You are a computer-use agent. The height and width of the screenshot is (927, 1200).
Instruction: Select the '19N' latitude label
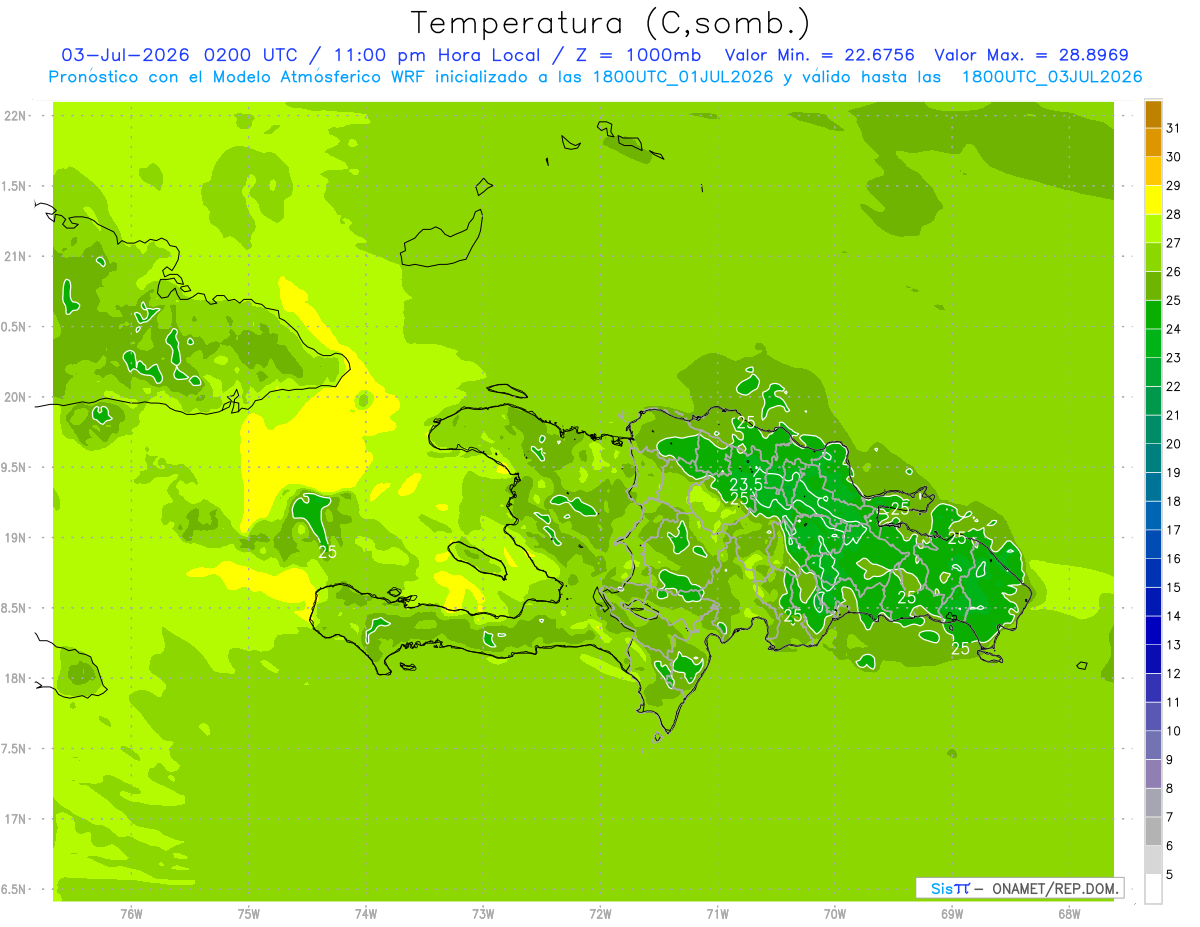(x=16, y=537)
